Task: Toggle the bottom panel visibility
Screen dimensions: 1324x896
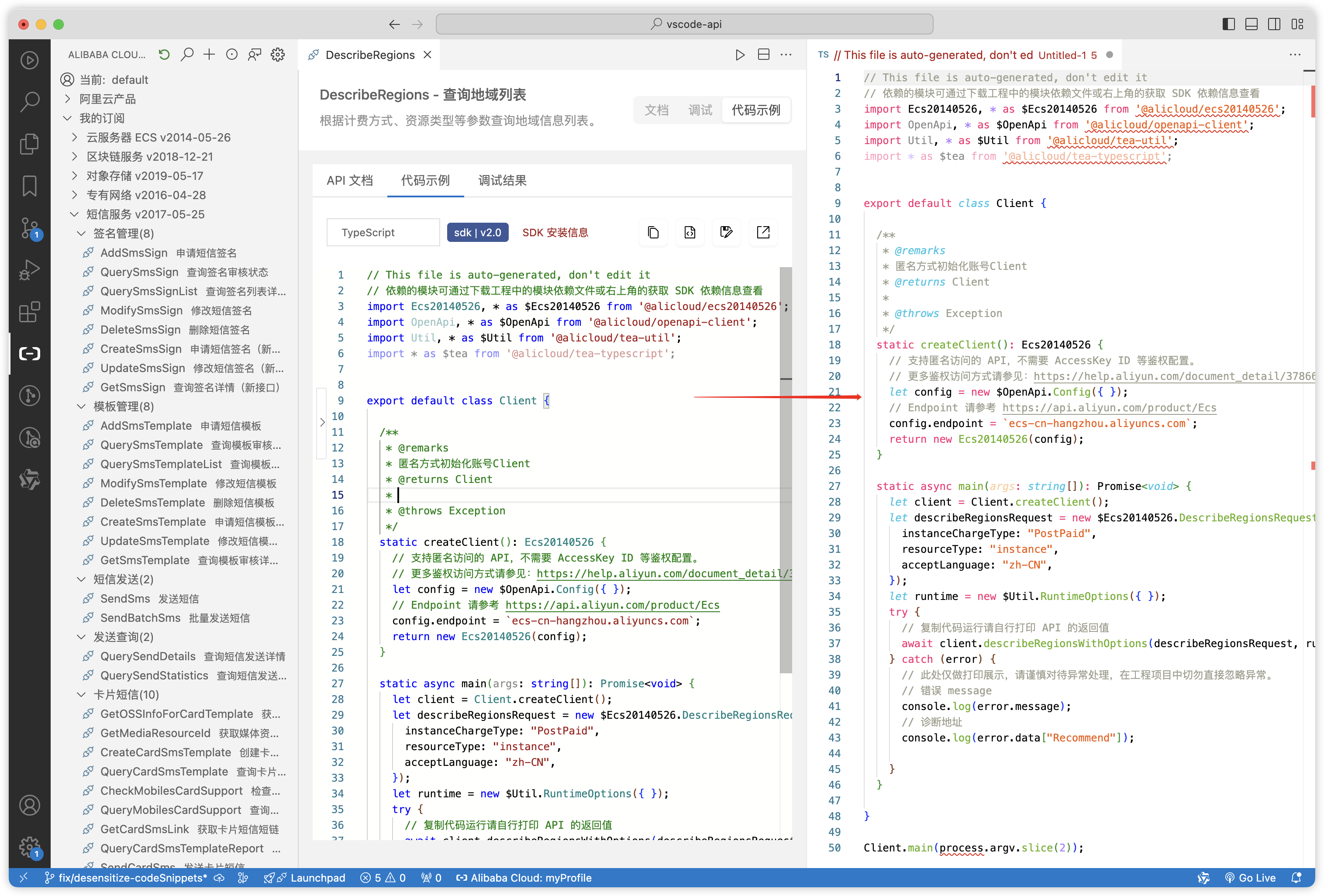Action: [1251, 24]
